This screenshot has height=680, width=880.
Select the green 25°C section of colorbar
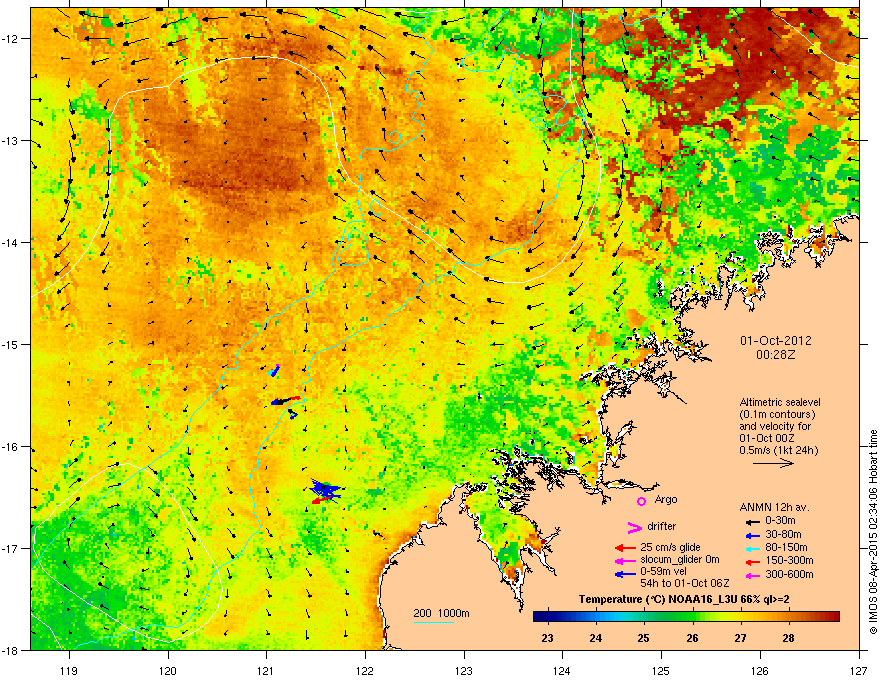(645, 617)
